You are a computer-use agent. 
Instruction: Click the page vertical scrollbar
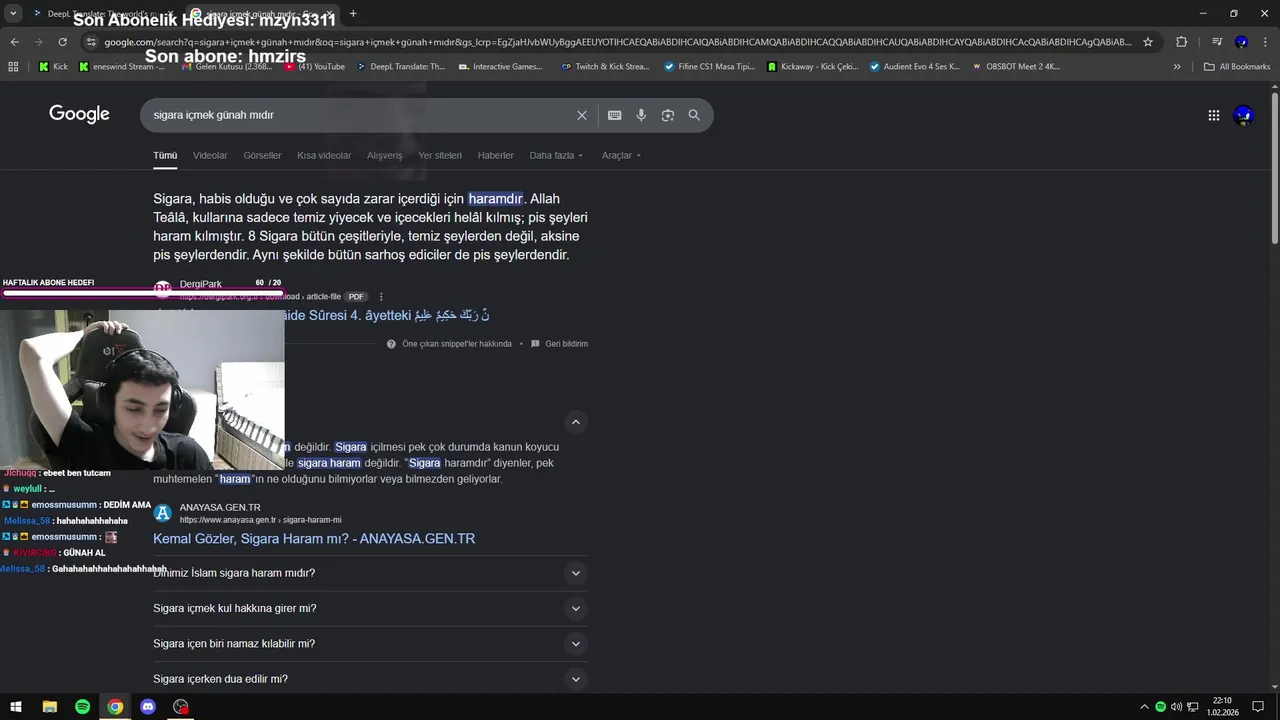click(x=1274, y=168)
